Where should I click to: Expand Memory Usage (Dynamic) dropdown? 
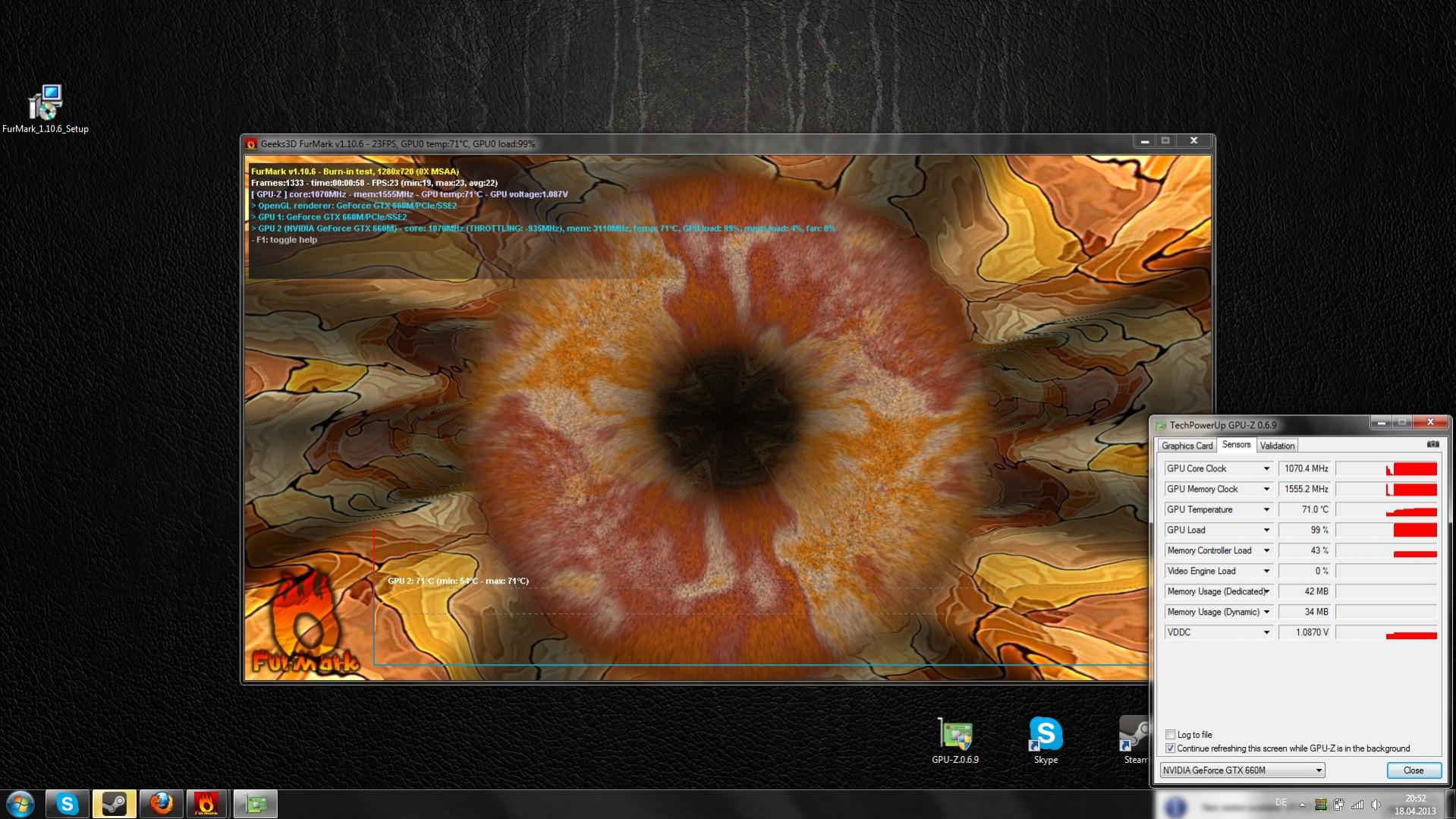1266,613
